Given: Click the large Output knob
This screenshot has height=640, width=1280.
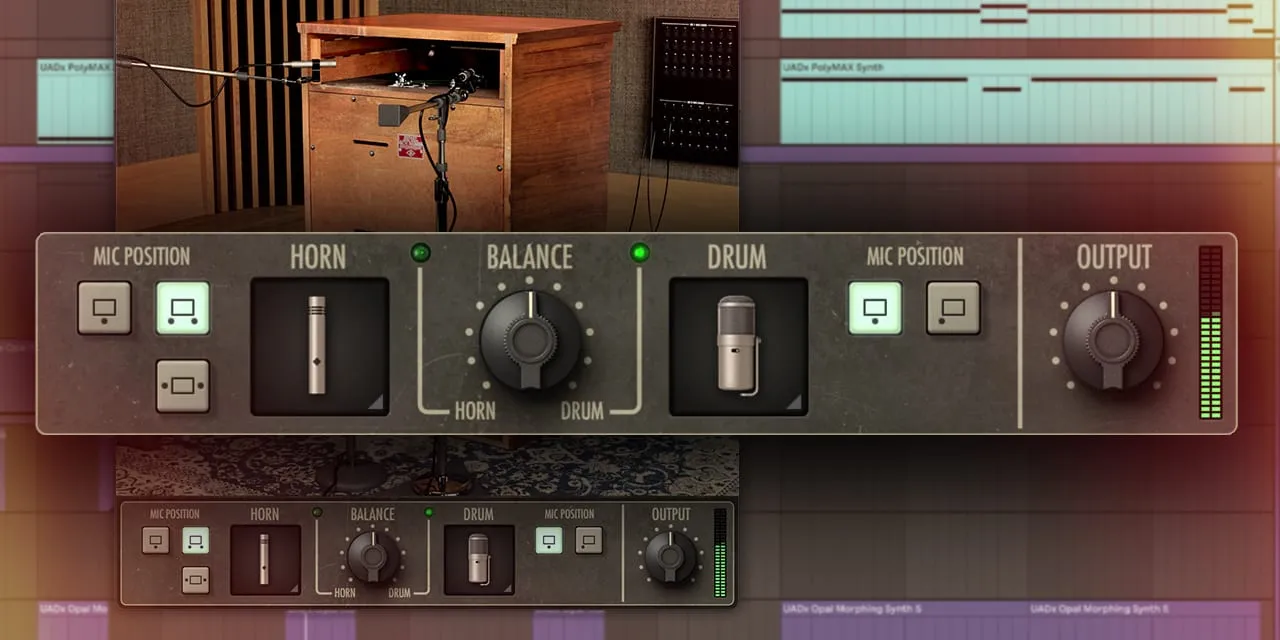Looking at the screenshot, I should click(1113, 340).
